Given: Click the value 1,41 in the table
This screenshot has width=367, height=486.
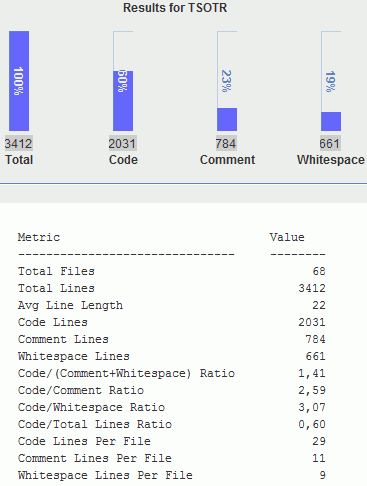Looking at the screenshot, I should [x=312, y=373].
